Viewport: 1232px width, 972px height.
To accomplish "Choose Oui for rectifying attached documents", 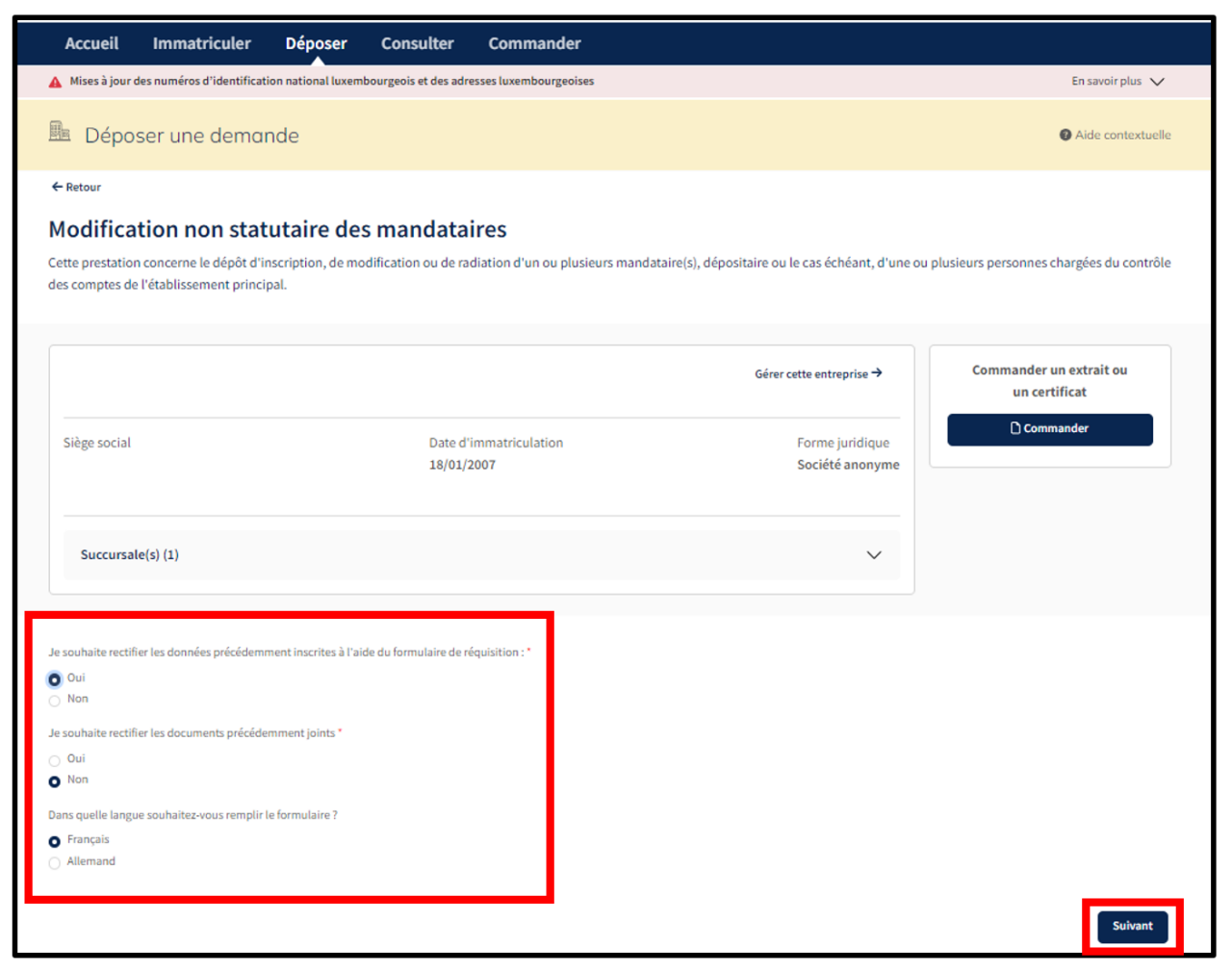I will 55,760.
